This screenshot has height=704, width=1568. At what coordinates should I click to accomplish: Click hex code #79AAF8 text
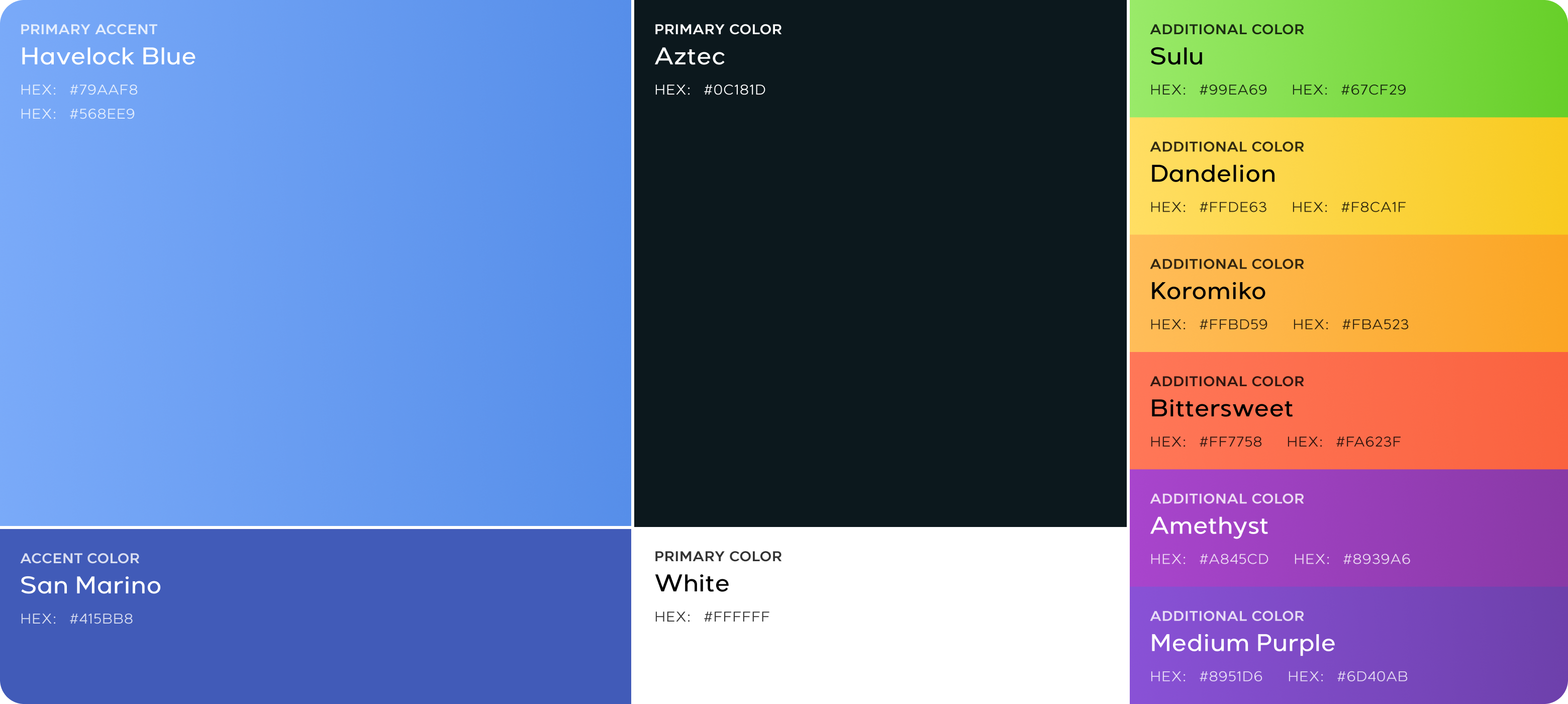coord(104,90)
